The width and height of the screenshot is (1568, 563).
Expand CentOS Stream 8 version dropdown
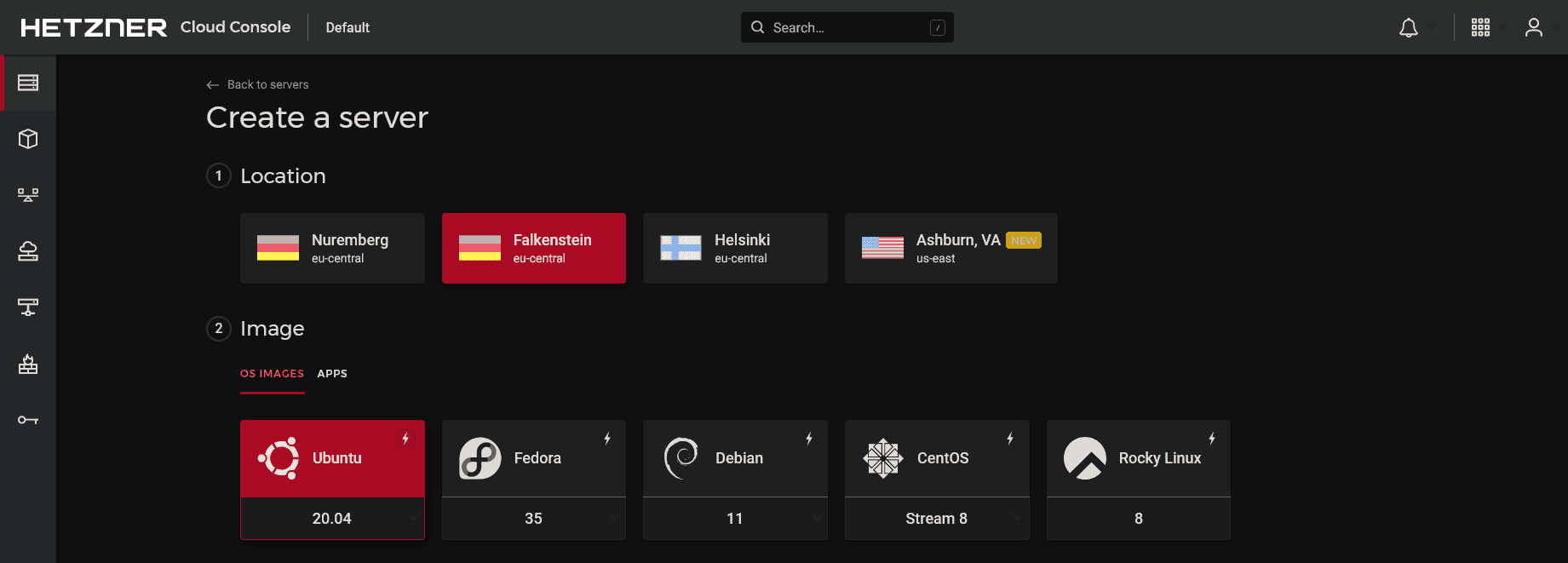[x=937, y=518]
